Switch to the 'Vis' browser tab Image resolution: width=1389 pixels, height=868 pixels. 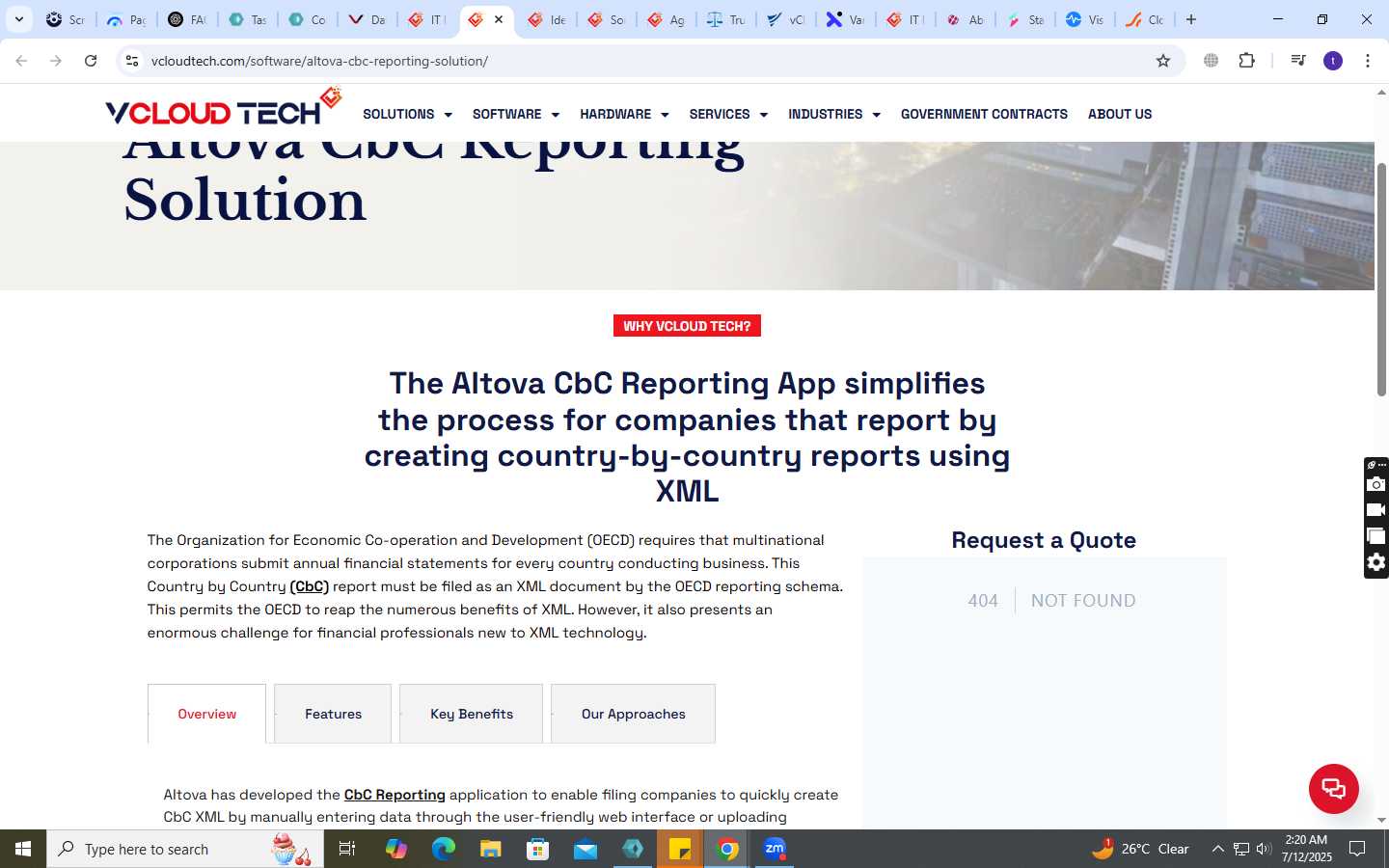point(1084,19)
